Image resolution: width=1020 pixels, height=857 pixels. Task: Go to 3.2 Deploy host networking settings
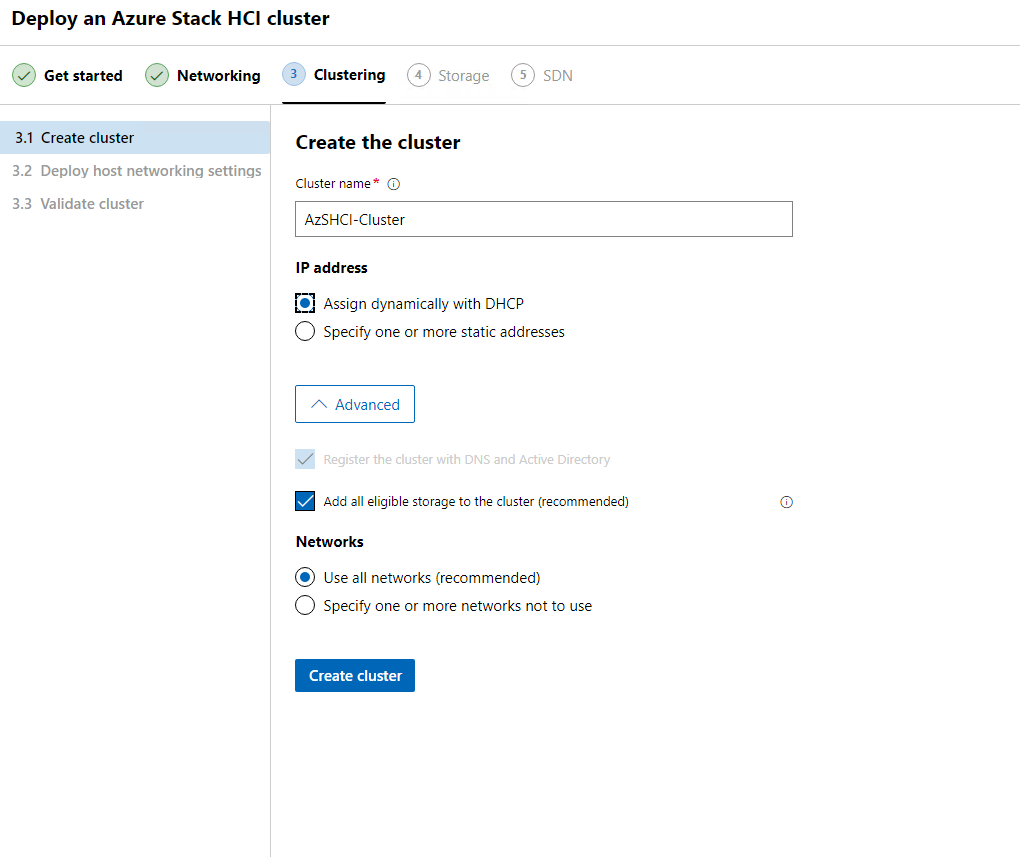click(x=136, y=171)
